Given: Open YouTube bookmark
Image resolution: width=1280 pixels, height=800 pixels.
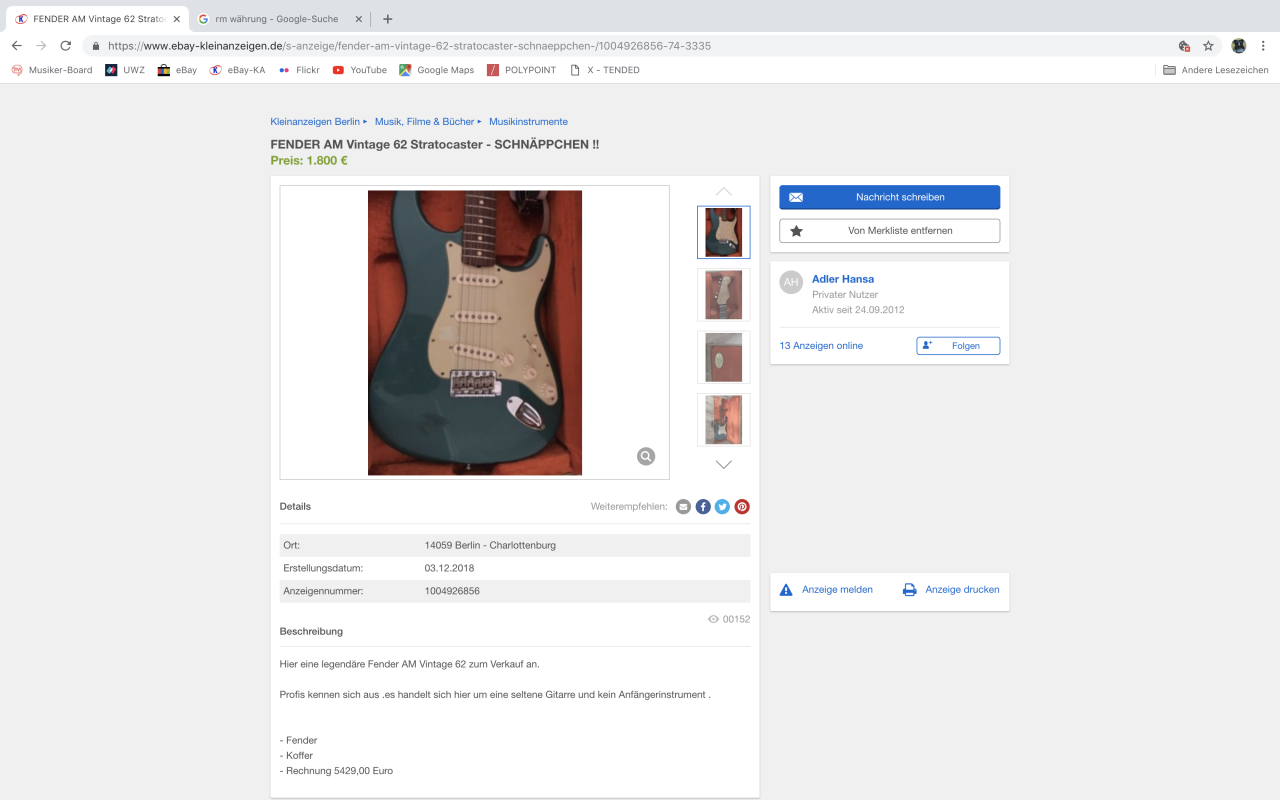Looking at the screenshot, I should [360, 70].
